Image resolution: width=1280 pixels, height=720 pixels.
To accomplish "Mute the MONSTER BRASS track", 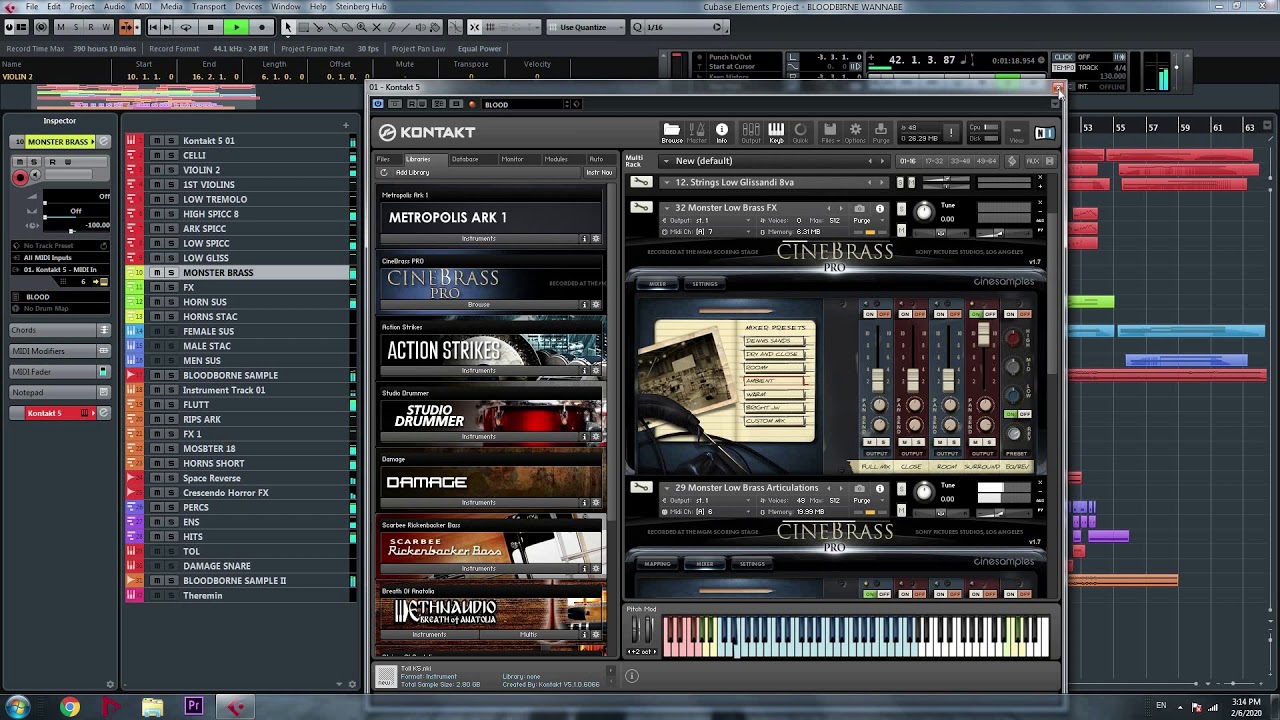I will (x=156, y=273).
